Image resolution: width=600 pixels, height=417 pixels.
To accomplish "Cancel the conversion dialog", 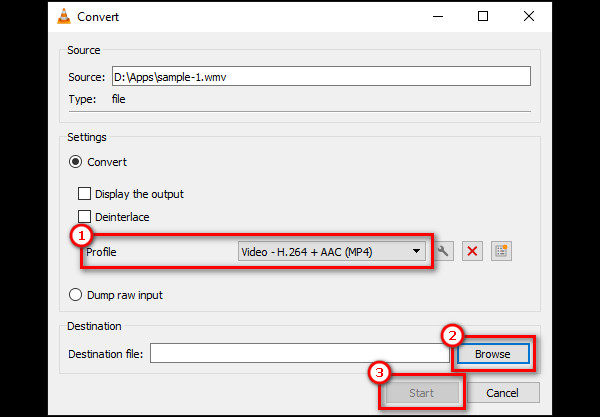I will pos(505,393).
